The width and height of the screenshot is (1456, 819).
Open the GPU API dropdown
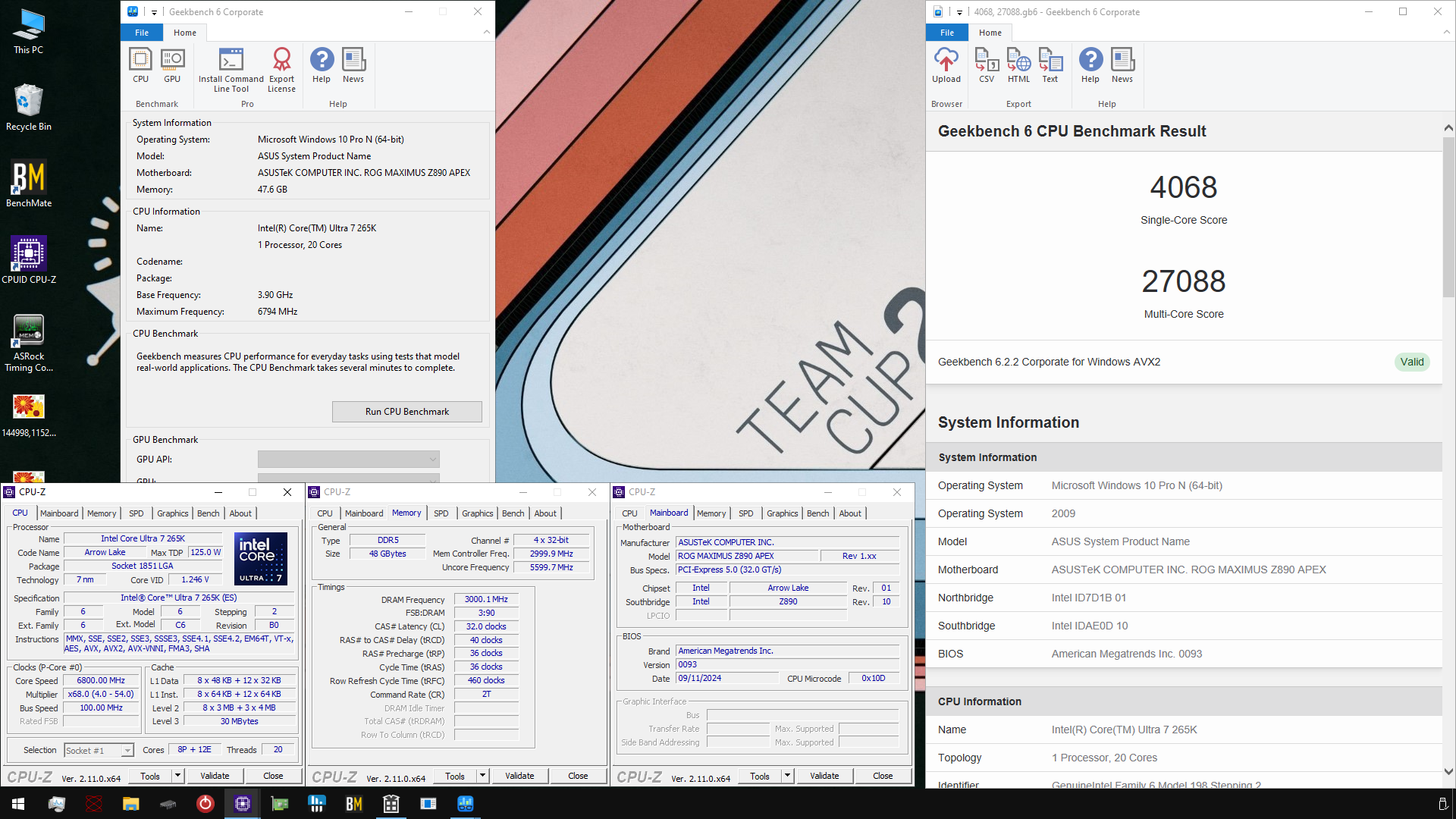click(x=348, y=460)
